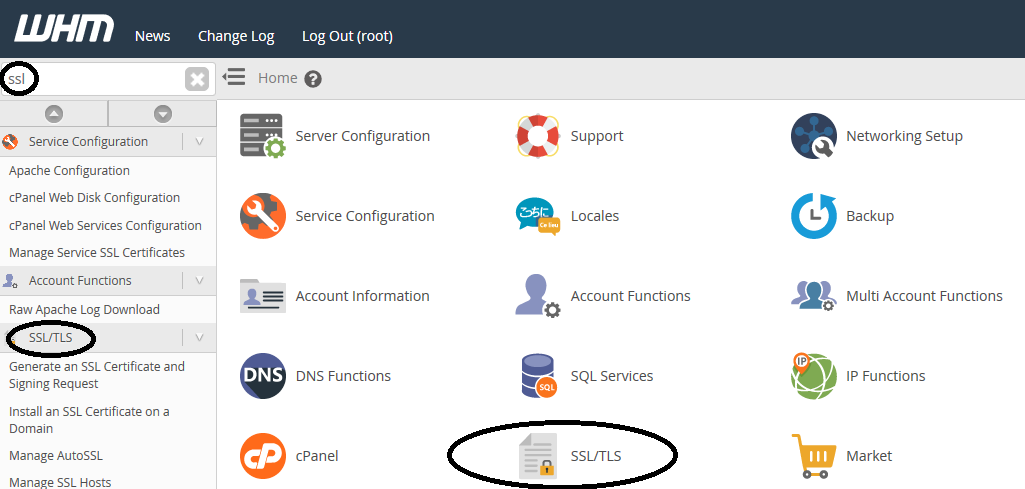This screenshot has width=1025, height=489.
Task: Open the News link in header
Action: 152,36
